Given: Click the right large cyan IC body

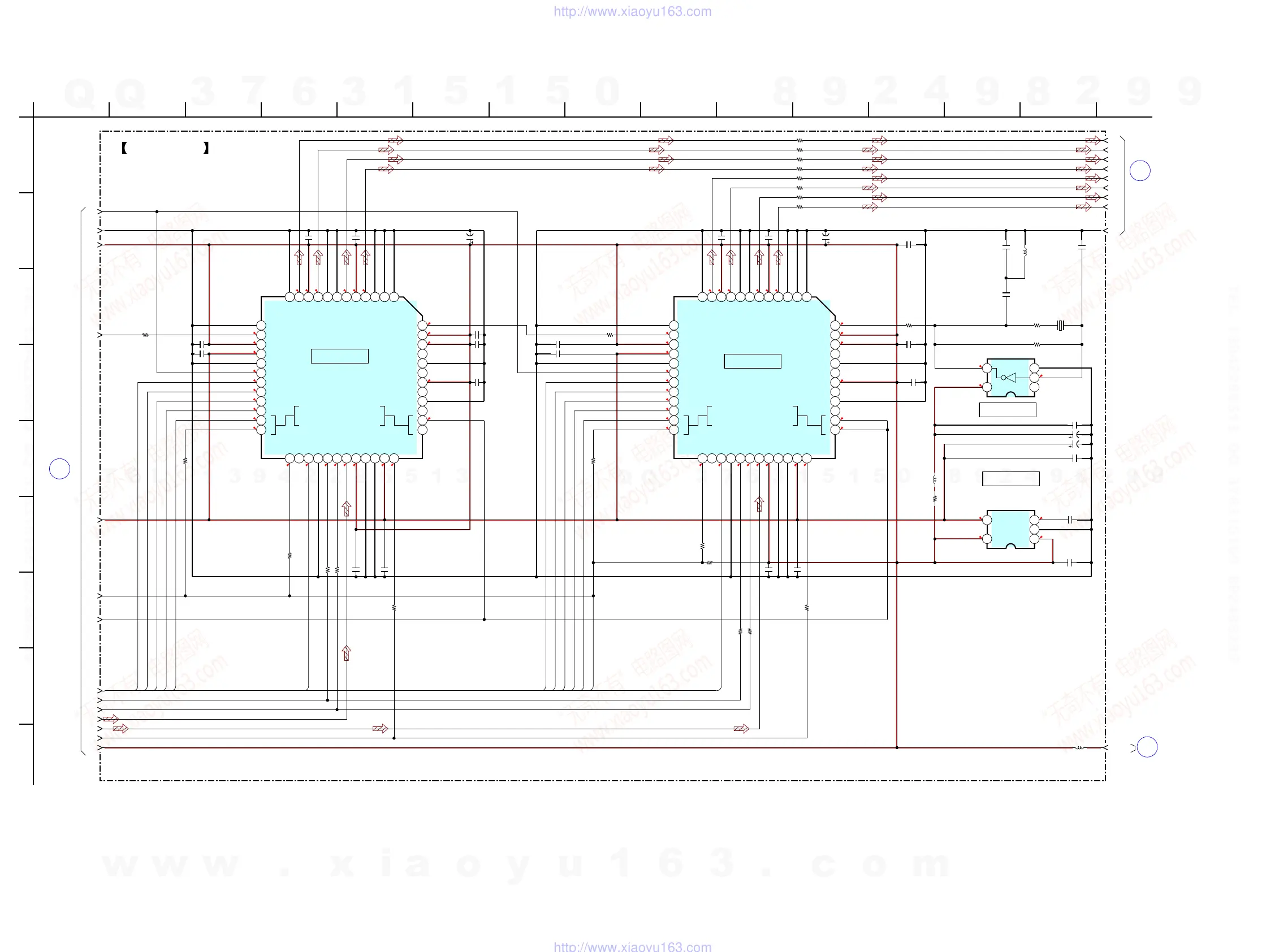Looking at the screenshot, I should tap(753, 400).
